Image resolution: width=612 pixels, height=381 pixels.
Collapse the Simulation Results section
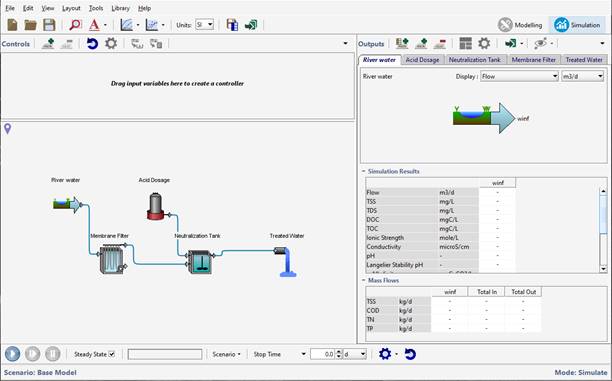[x=363, y=171]
